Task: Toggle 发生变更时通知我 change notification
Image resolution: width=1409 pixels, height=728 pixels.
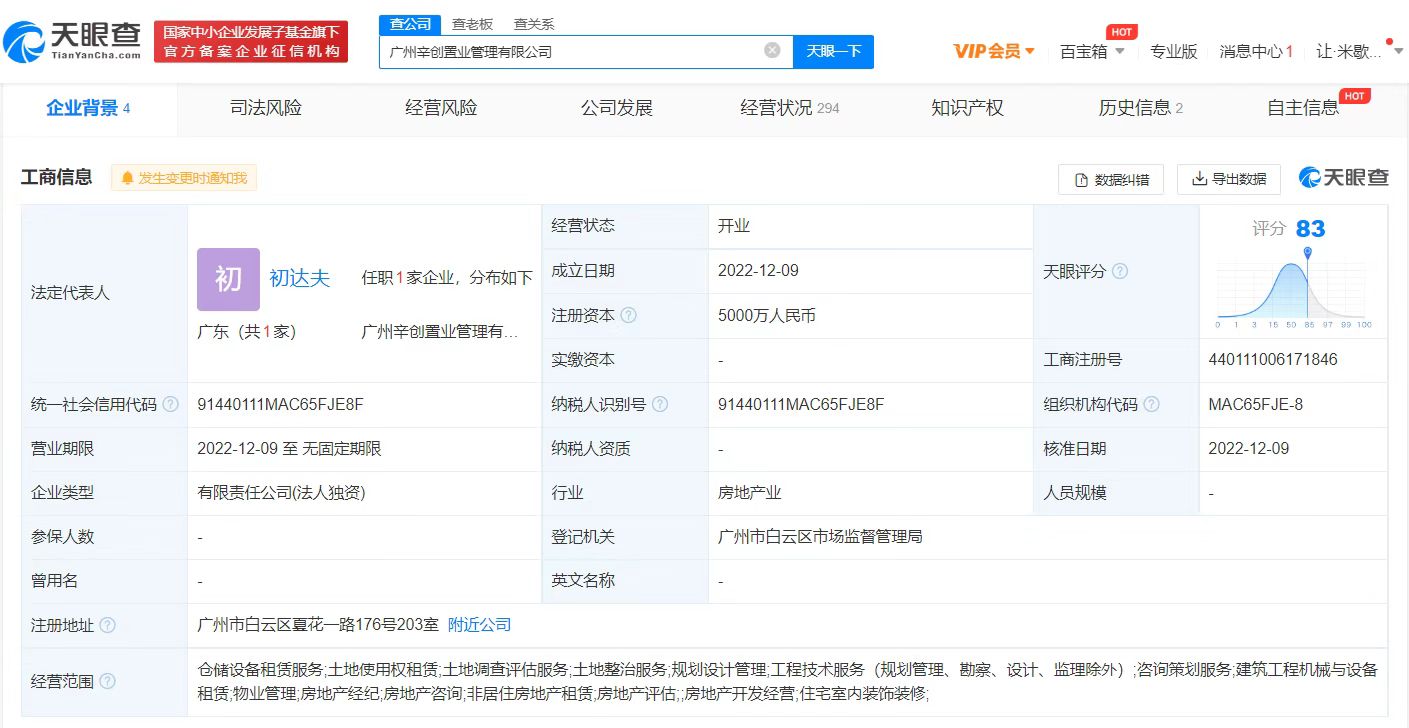Action: click(184, 178)
